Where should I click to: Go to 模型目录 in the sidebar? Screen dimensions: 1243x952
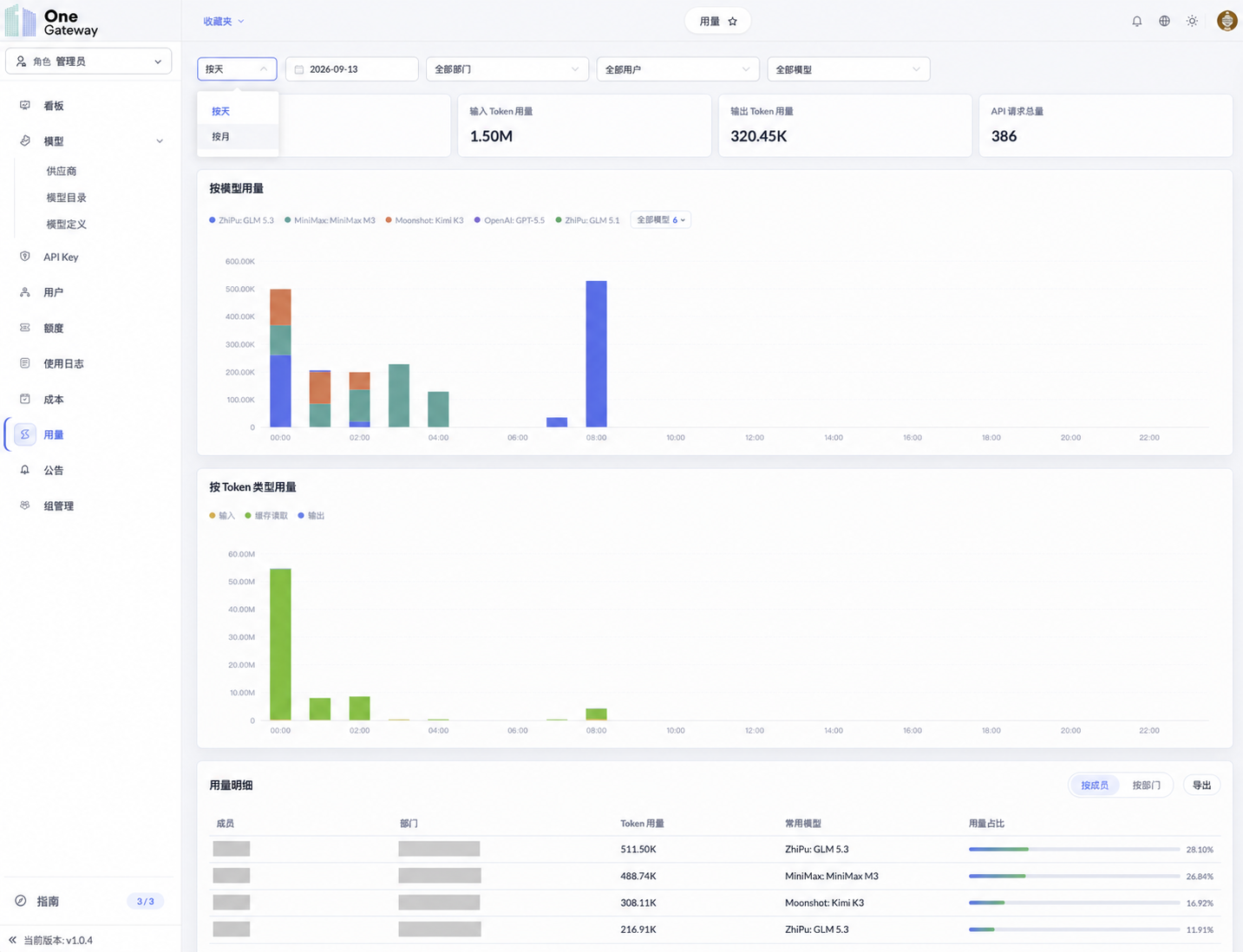click(66, 198)
